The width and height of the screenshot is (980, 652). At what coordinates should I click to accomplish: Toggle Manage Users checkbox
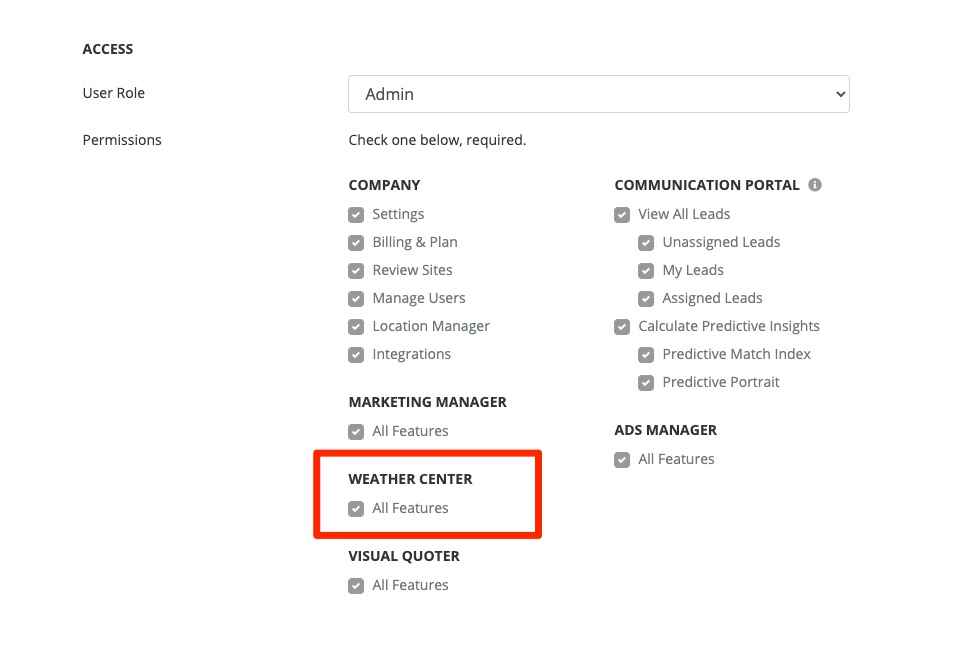tap(356, 298)
